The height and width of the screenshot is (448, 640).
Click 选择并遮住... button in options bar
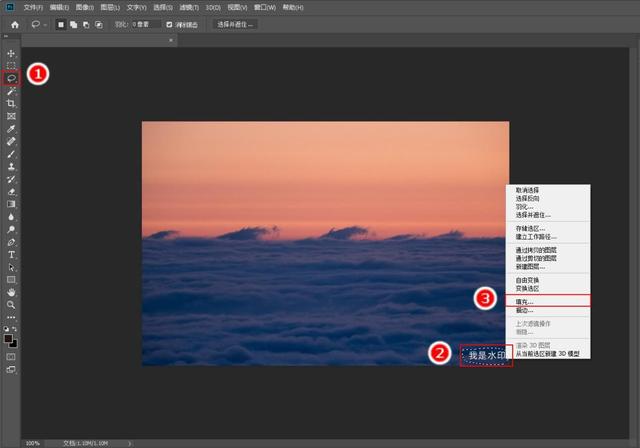click(x=235, y=24)
